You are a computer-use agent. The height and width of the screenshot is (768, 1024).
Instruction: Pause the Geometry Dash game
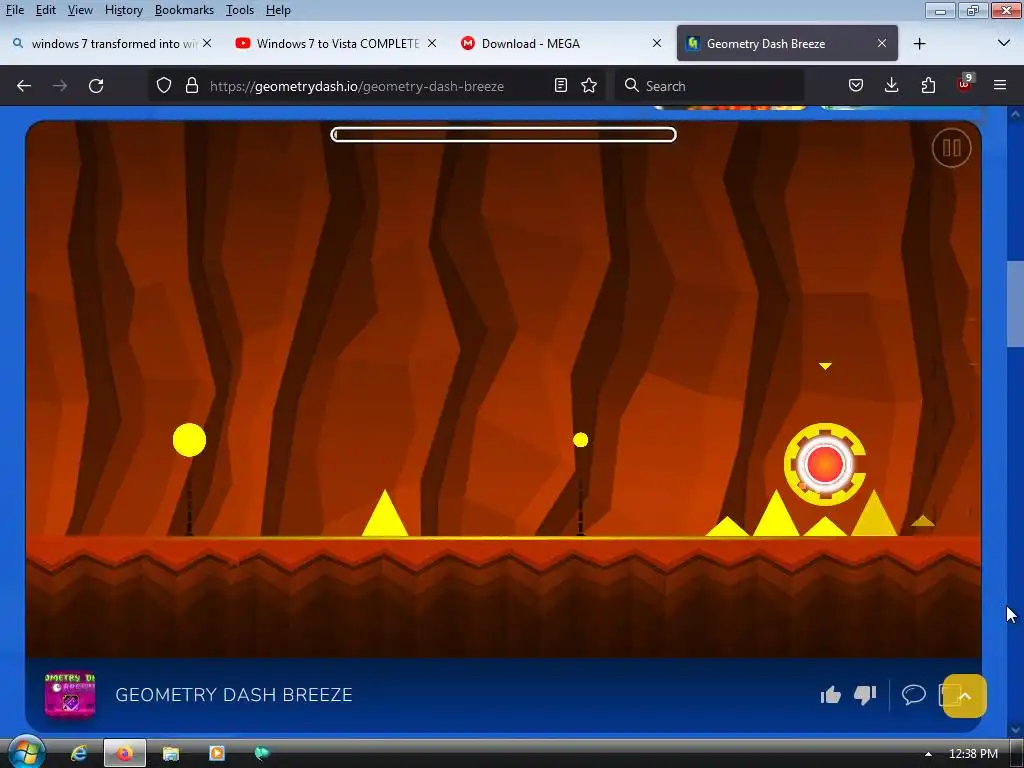(x=951, y=148)
